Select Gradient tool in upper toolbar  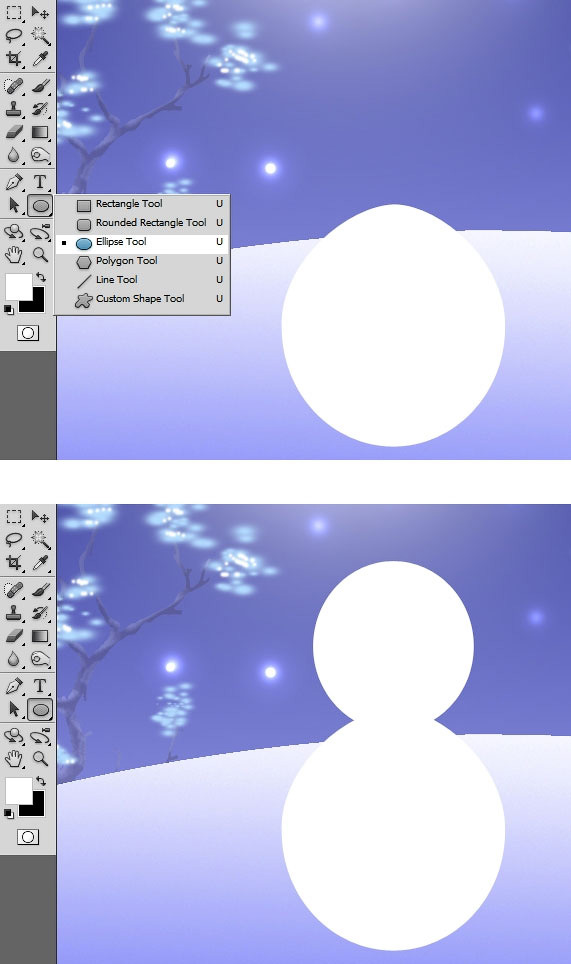(41, 132)
